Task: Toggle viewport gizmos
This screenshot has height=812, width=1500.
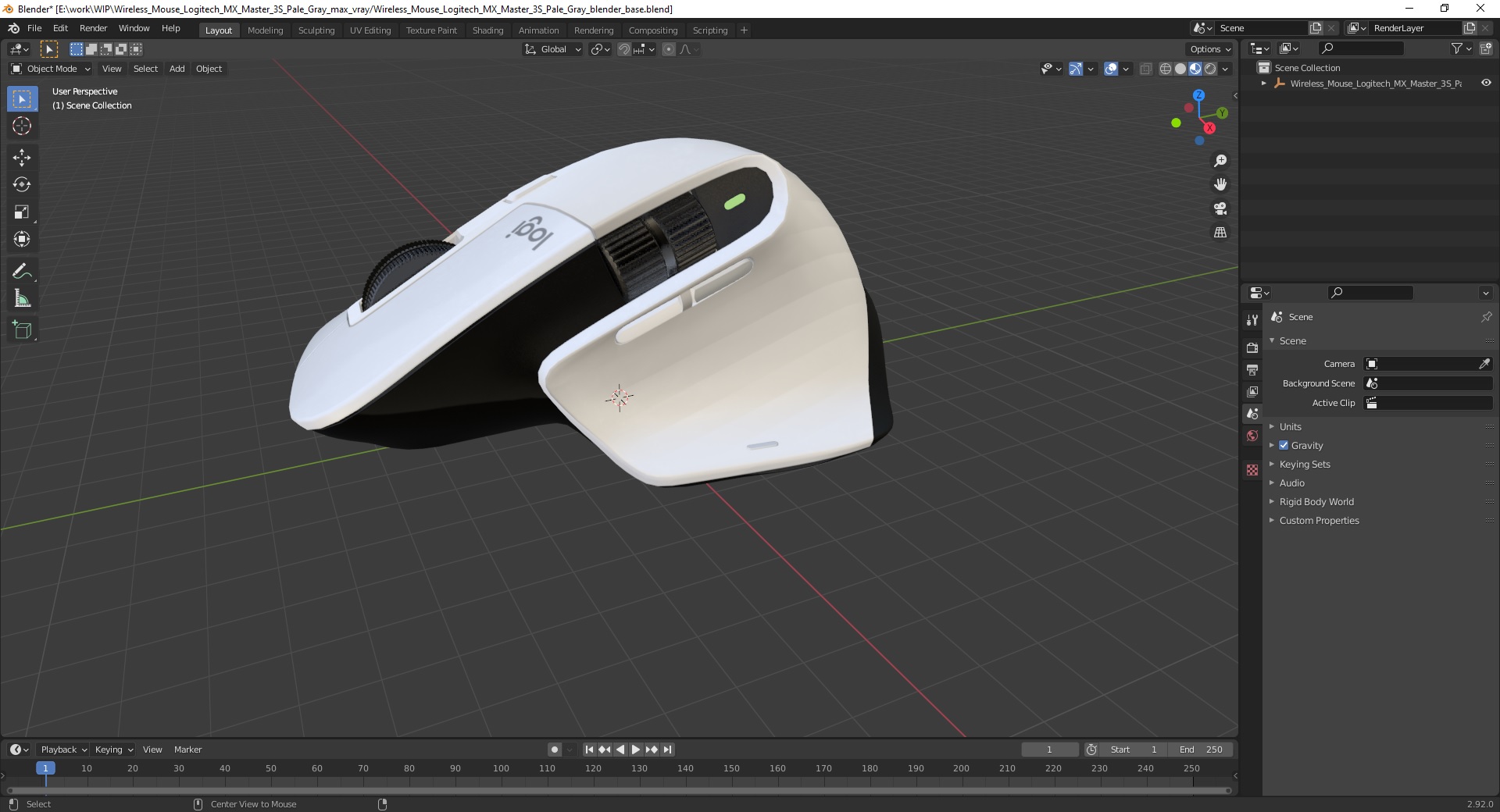Action: (x=1076, y=69)
